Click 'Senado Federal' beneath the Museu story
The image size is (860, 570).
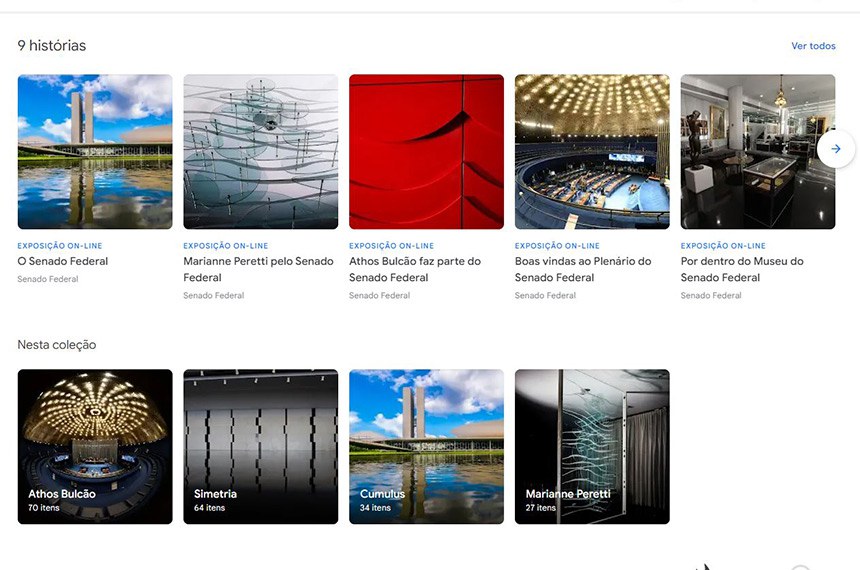tap(711, 296)
